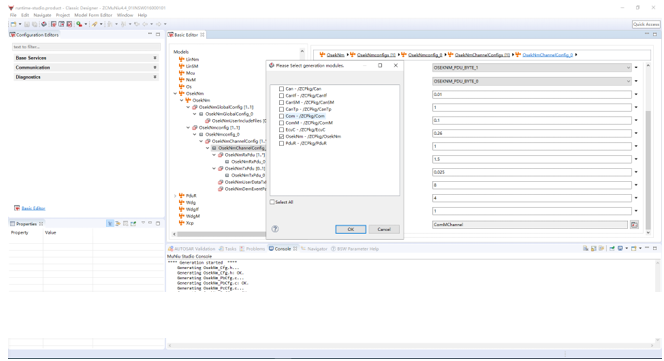Collapse the top-level OsekNm model node

[x=175, y=93]
